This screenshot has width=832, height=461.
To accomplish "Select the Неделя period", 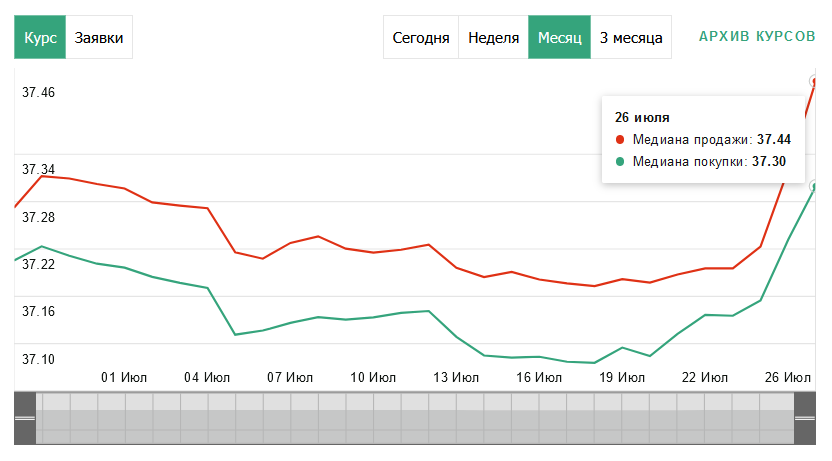I will point(493,38).
